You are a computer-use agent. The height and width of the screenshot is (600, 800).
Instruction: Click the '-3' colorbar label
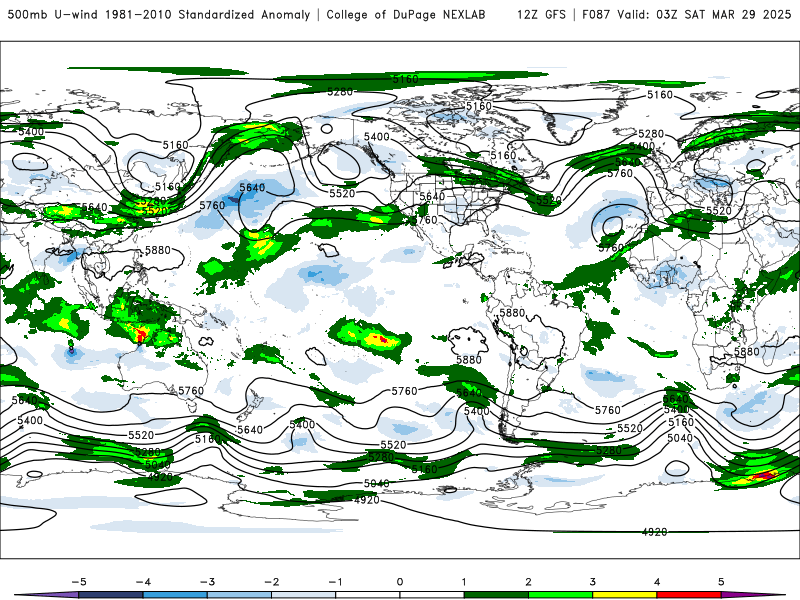[x=207, y=582]
